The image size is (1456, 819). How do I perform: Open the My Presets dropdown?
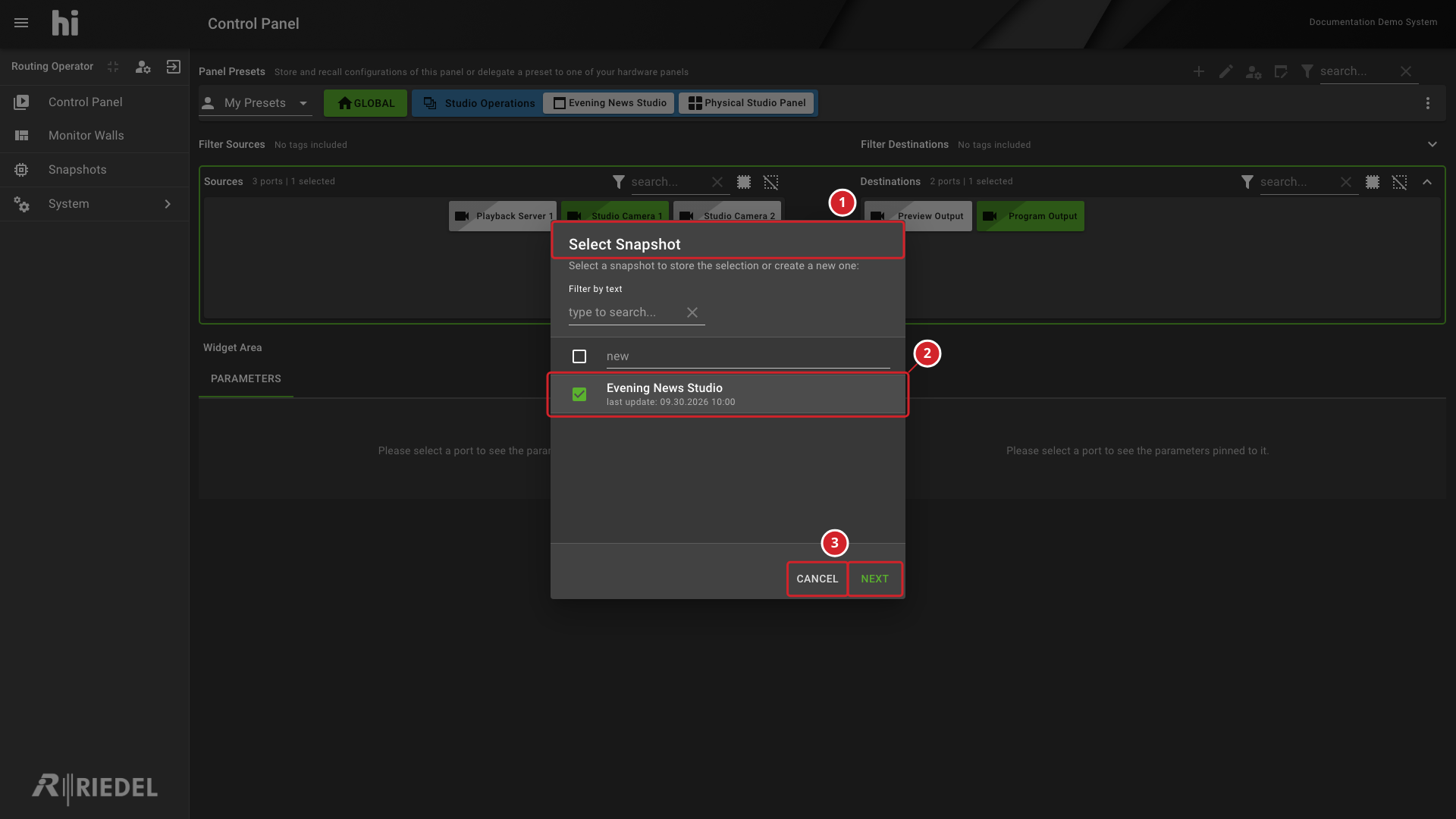click(x=256, y=103)
